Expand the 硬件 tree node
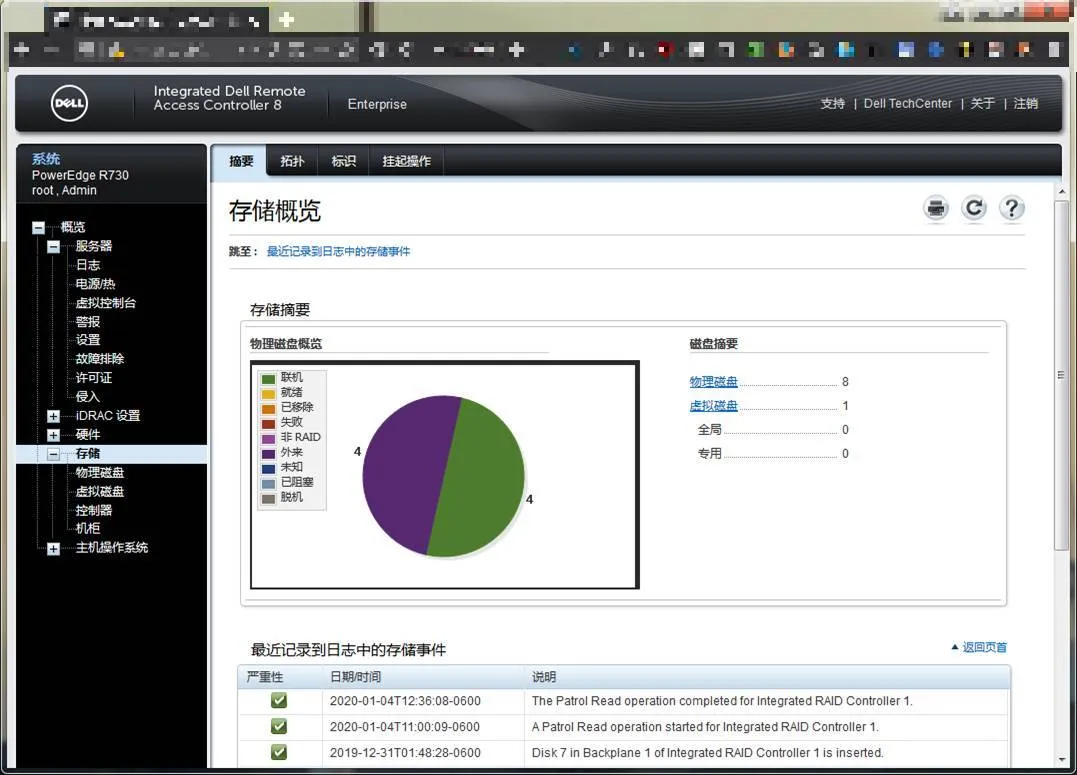 click(54, 435)
